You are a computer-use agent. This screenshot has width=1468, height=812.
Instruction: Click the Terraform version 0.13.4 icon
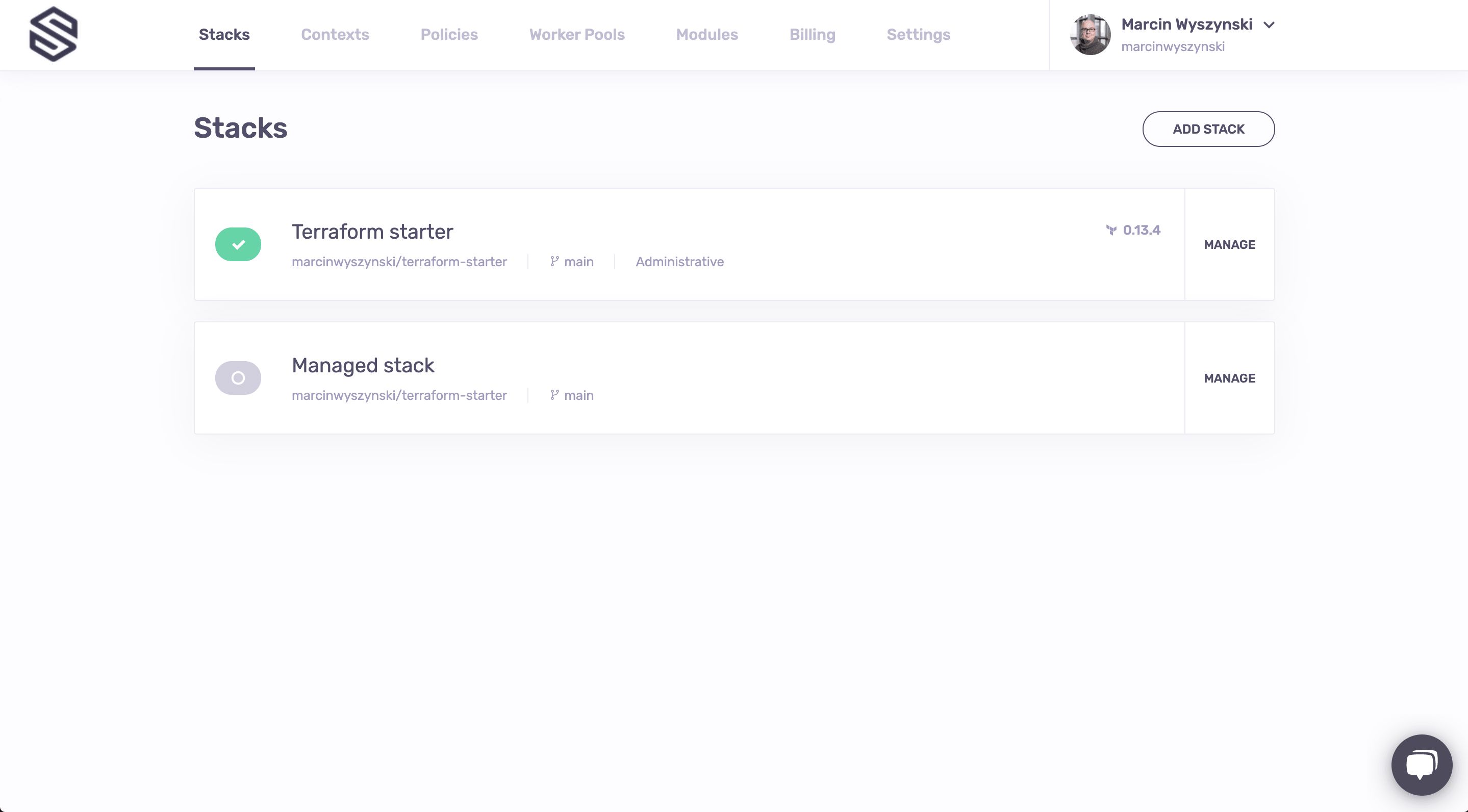pos(1110,230)
